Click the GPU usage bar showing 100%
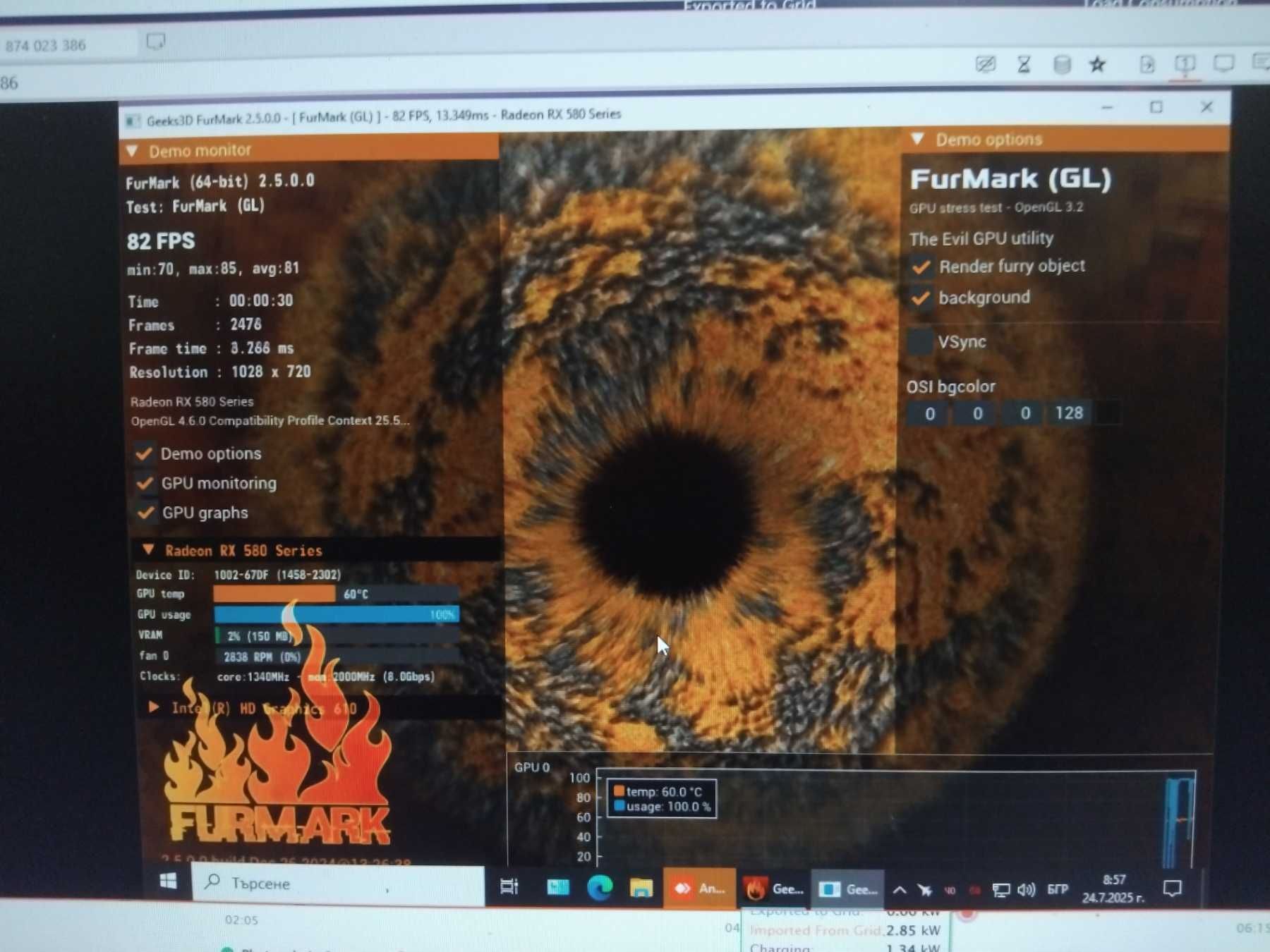The height and width of the screenshot is (952, 1270). pyautogui.click(x=337, y=615)
